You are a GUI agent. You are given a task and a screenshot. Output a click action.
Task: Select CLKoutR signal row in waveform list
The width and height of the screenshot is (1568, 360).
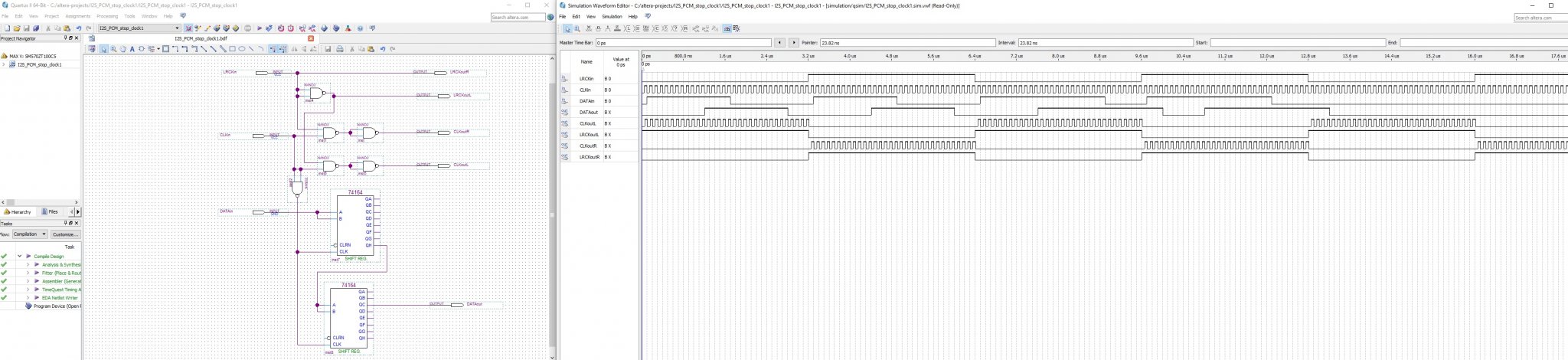pos(599,146)
